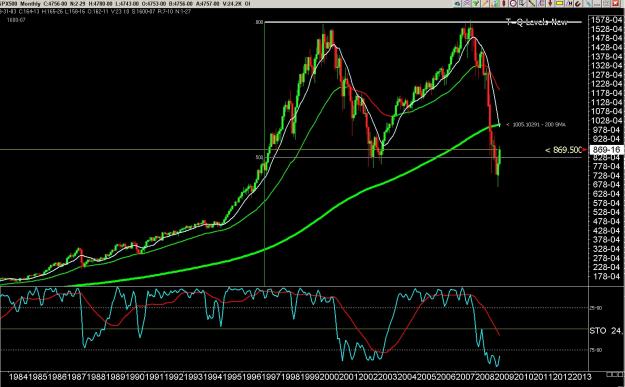Click the 1987 year label on time axis
This screenshot has height=387, width=625.
click(x=77, y=377)
